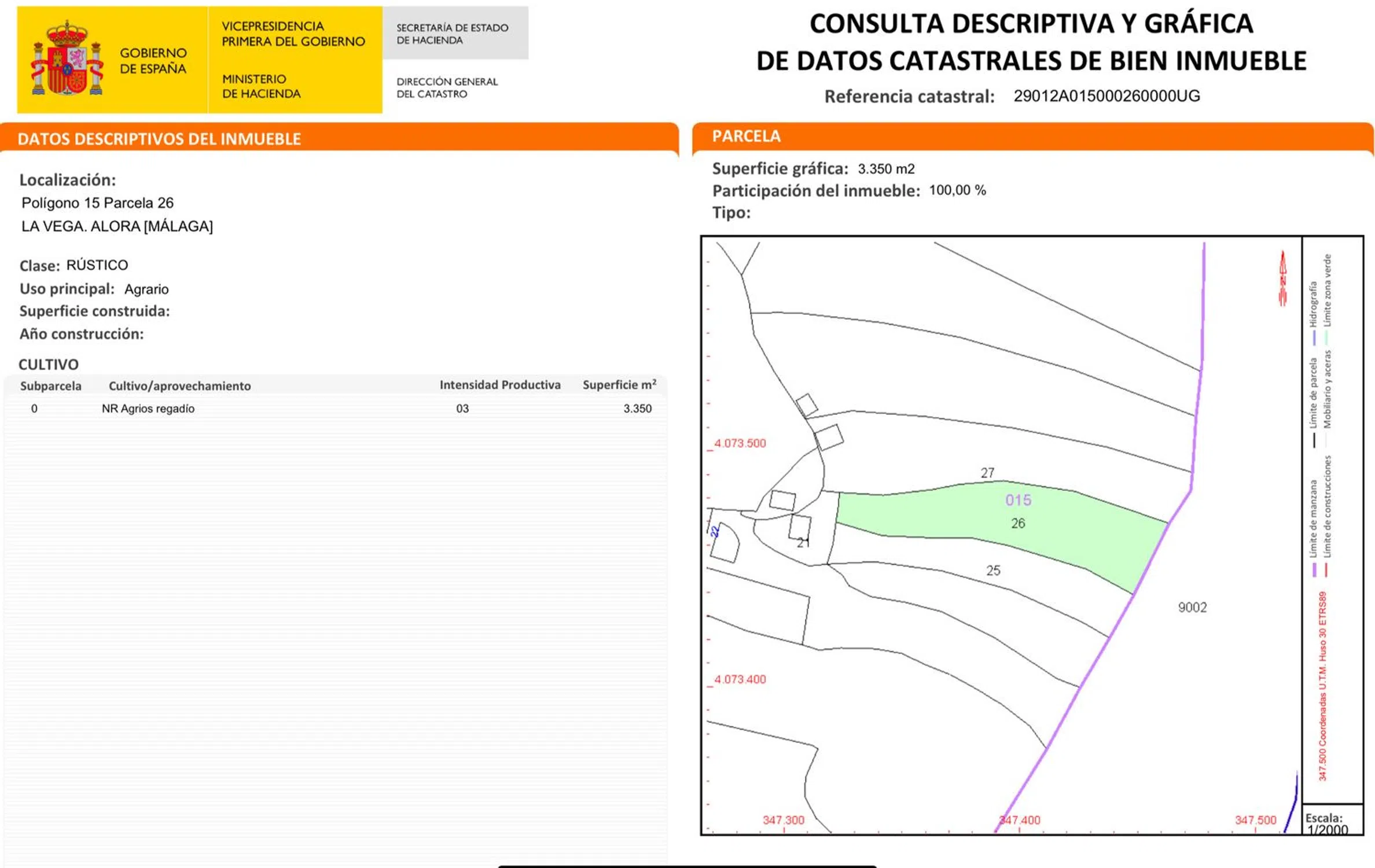The image size is (1375, 868).
Task: Click GOBIERNO DE ESPAÑA logo text
Action: click(153, 61)
